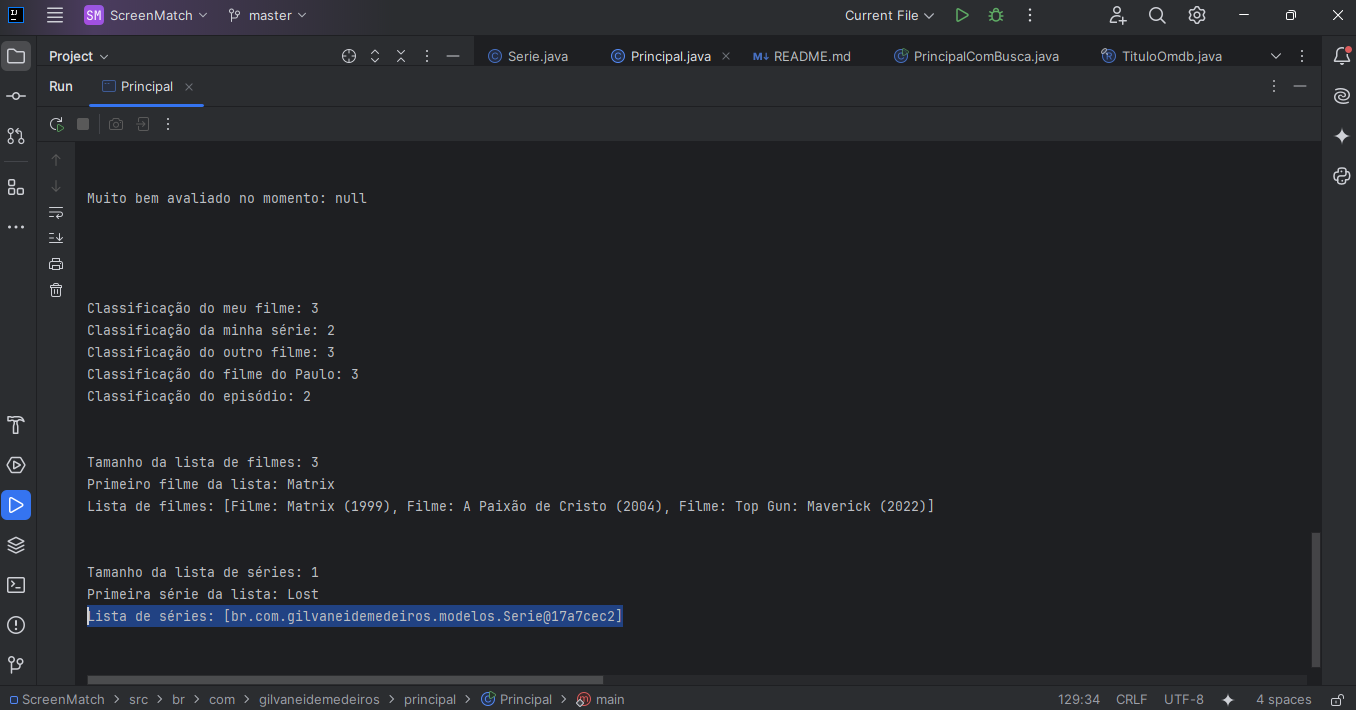Switch to Principal.java editor tab

661,56
